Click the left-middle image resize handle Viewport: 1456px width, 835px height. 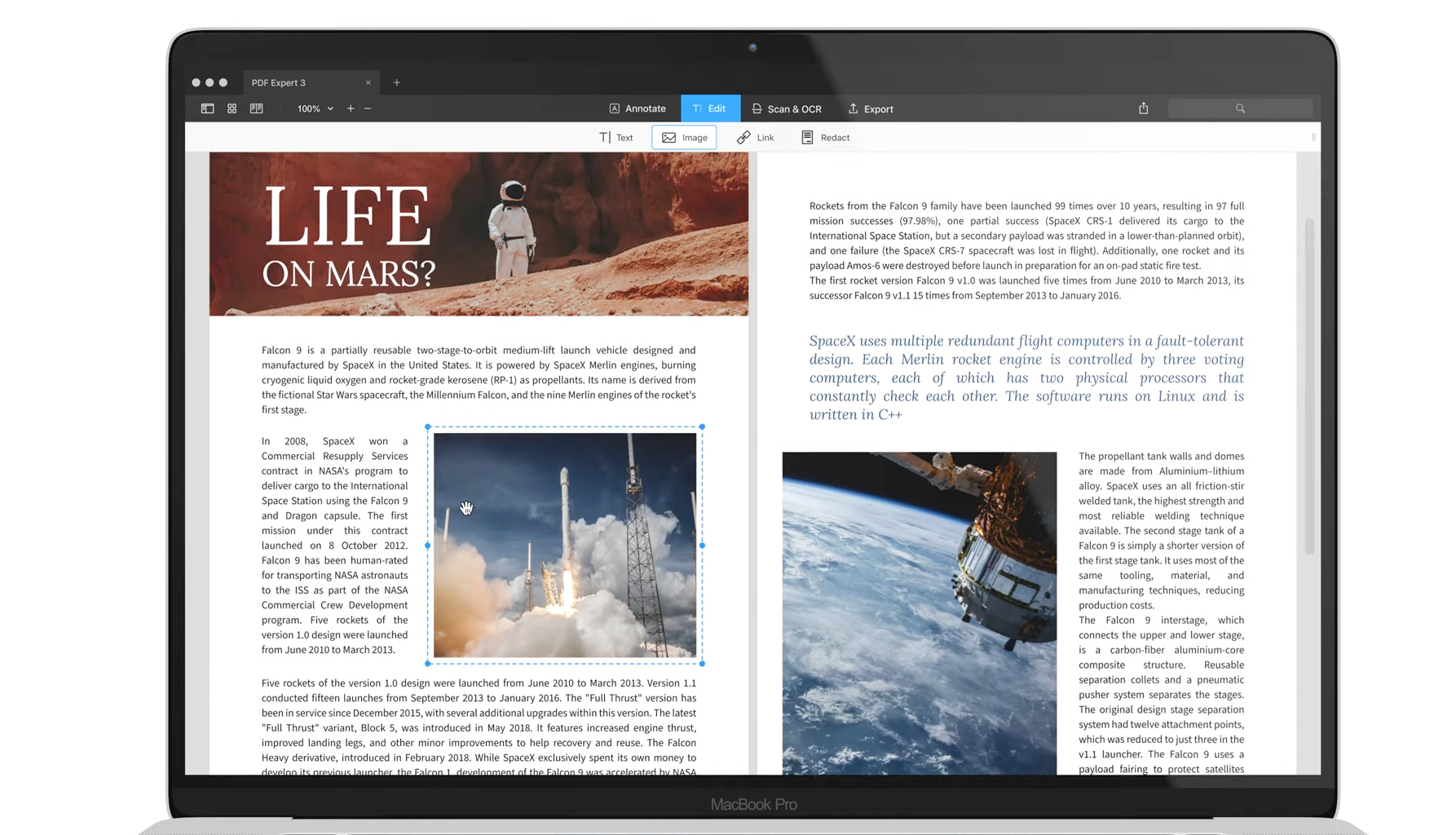pos(428,546)
